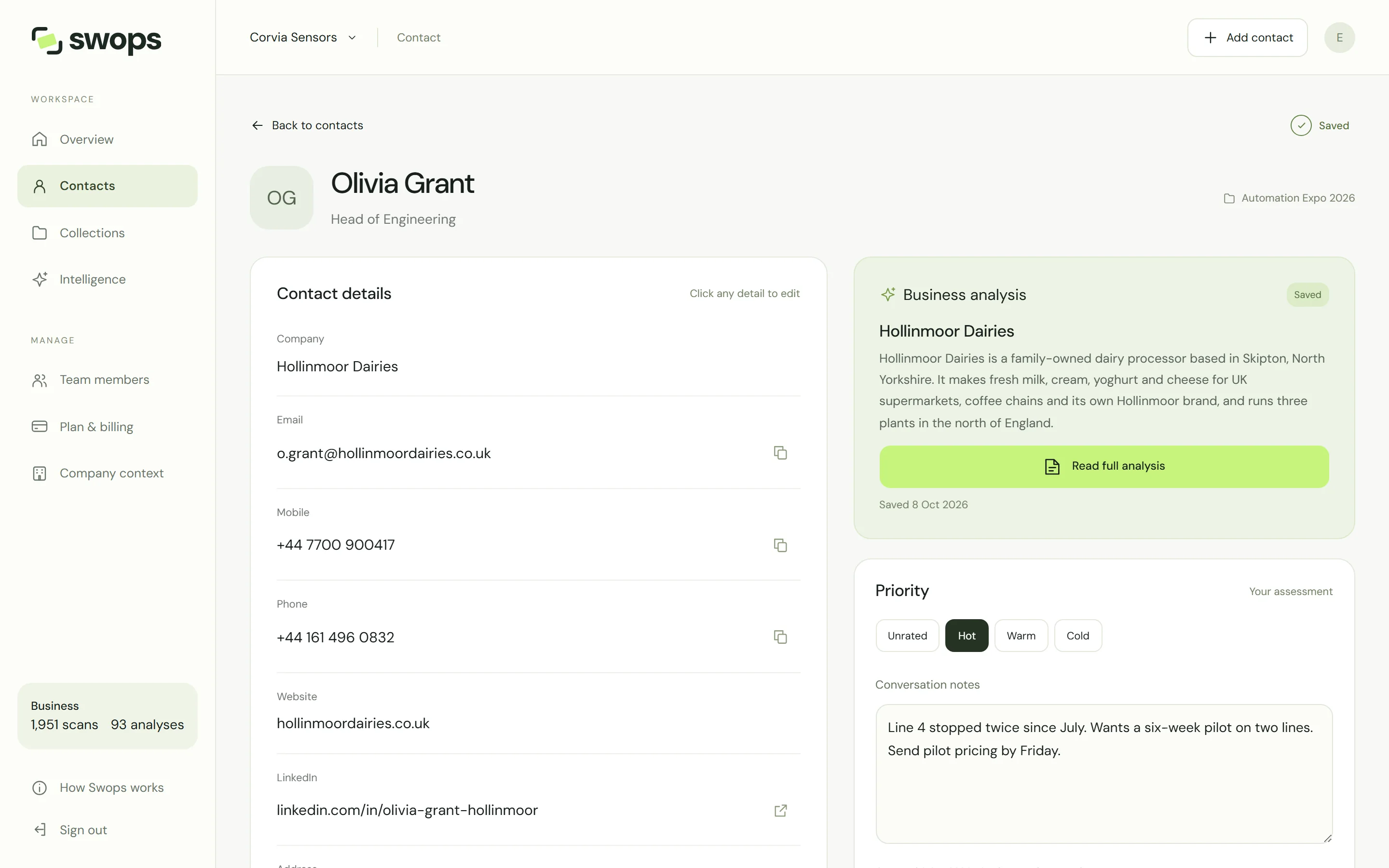This screenshot has width=1389, height=868.
Task: Click the mobile value +44 7700 900417
Action: (336, 545)
